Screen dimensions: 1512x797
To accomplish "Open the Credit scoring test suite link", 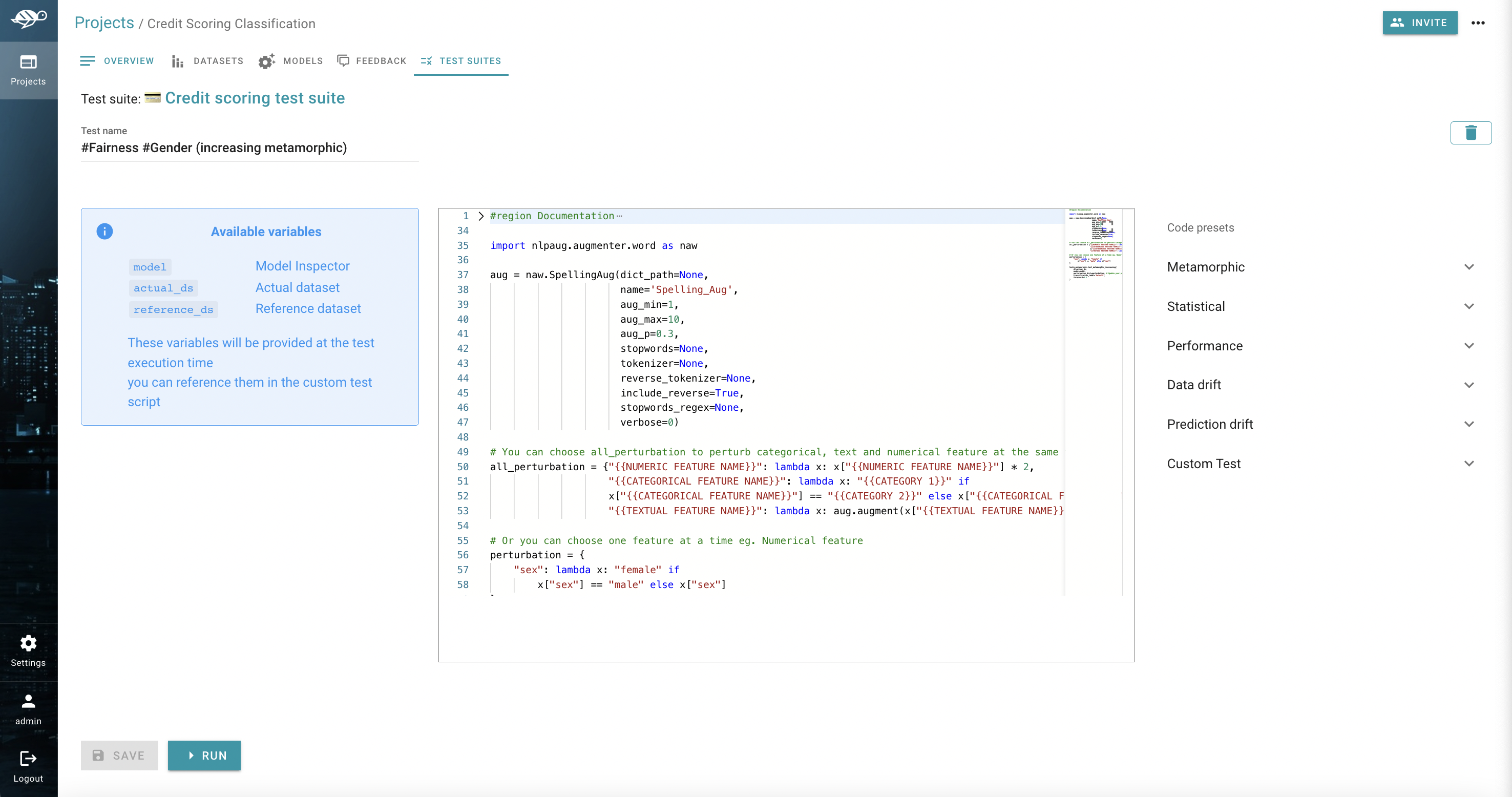I will pos(255,98).
